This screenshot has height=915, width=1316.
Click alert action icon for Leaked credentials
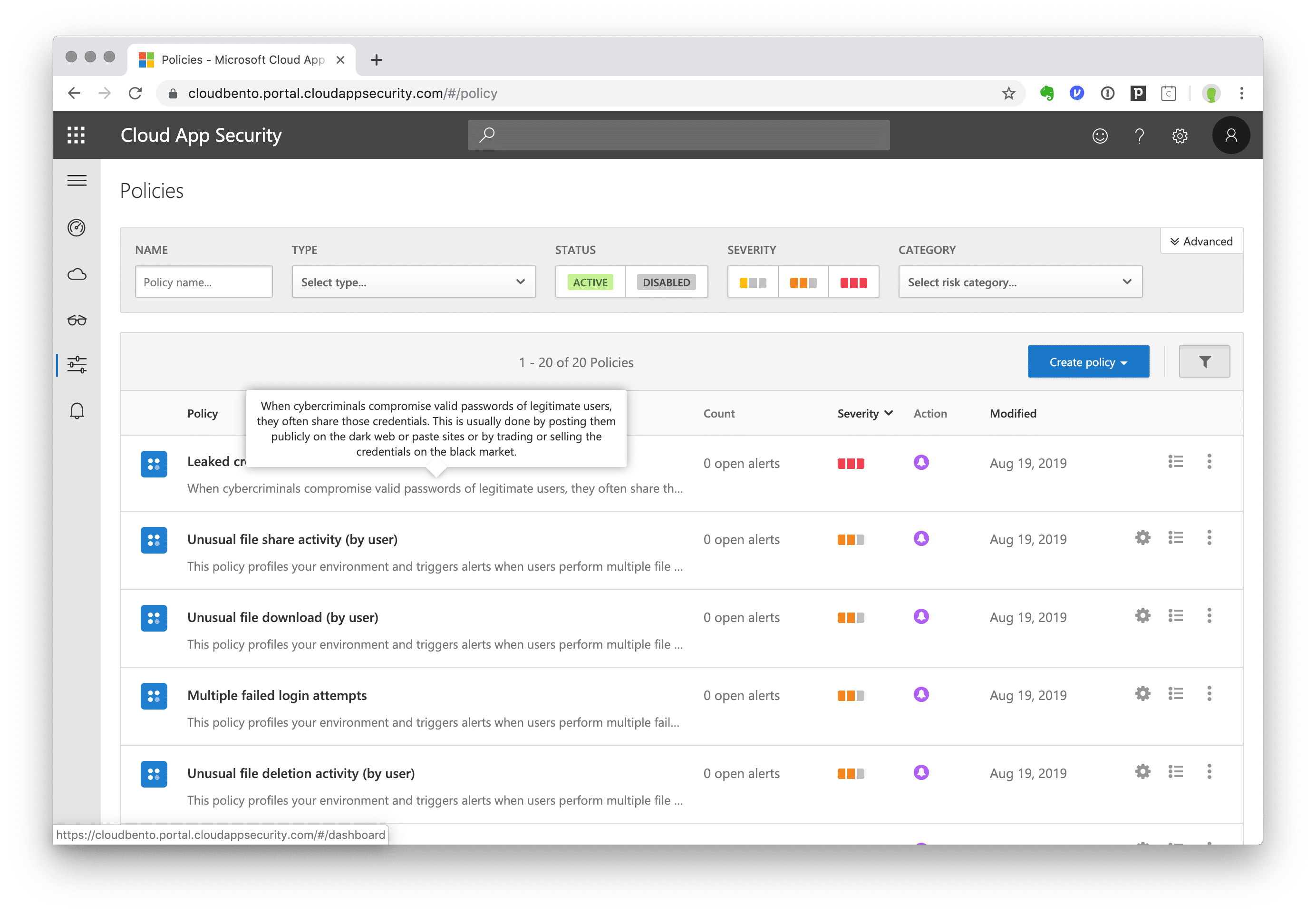click(x=921, y=462)
